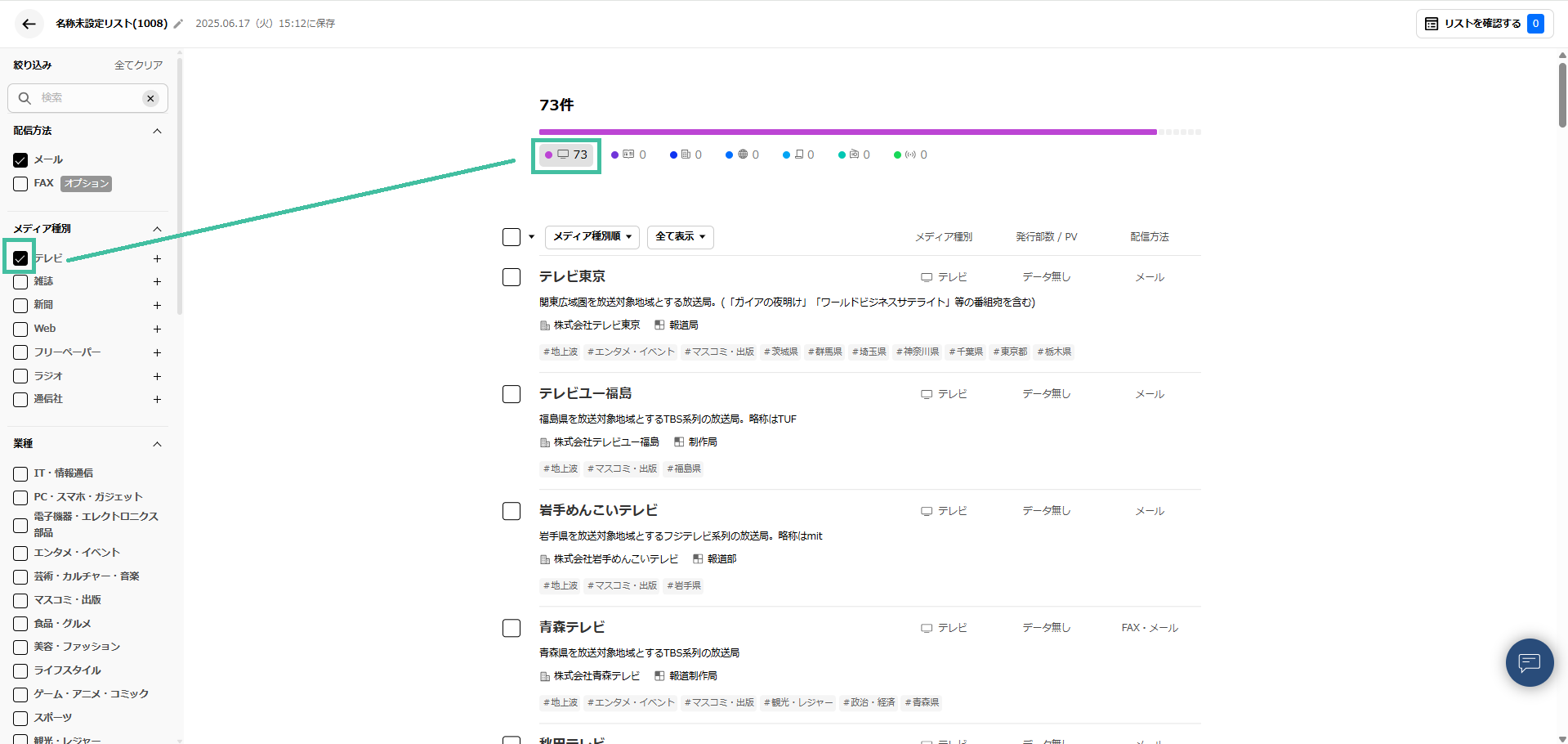
Task: Select the TV media count icon (73)
Action: point(566,155)
